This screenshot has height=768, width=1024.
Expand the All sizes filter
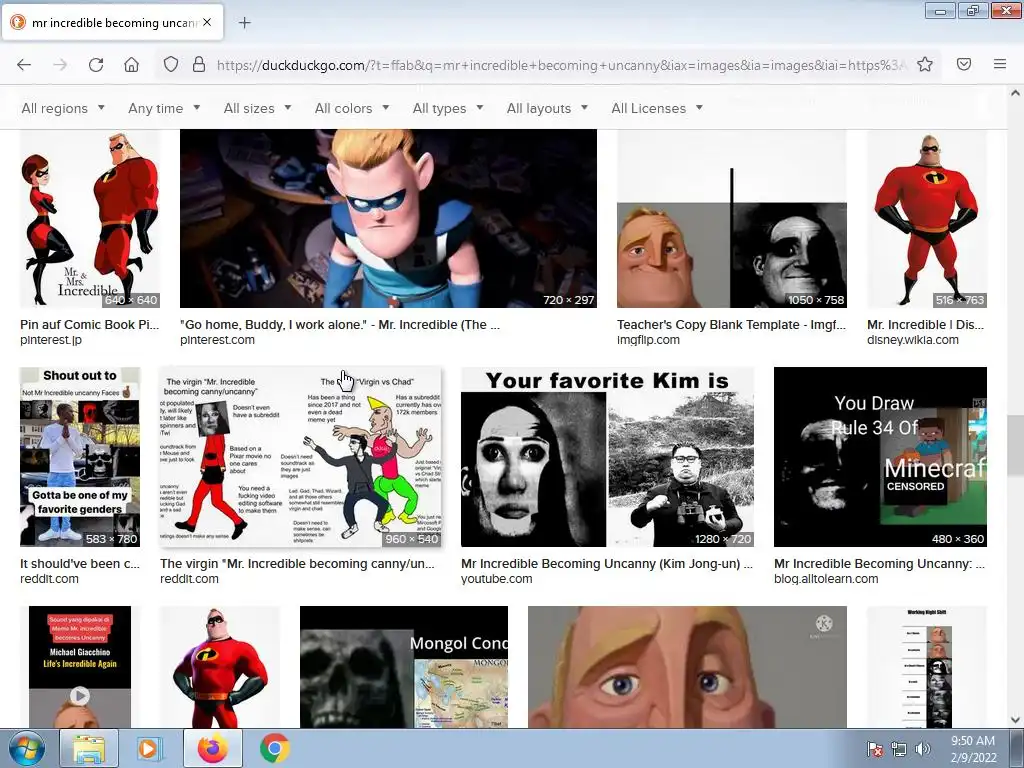[x=257, y=108]
